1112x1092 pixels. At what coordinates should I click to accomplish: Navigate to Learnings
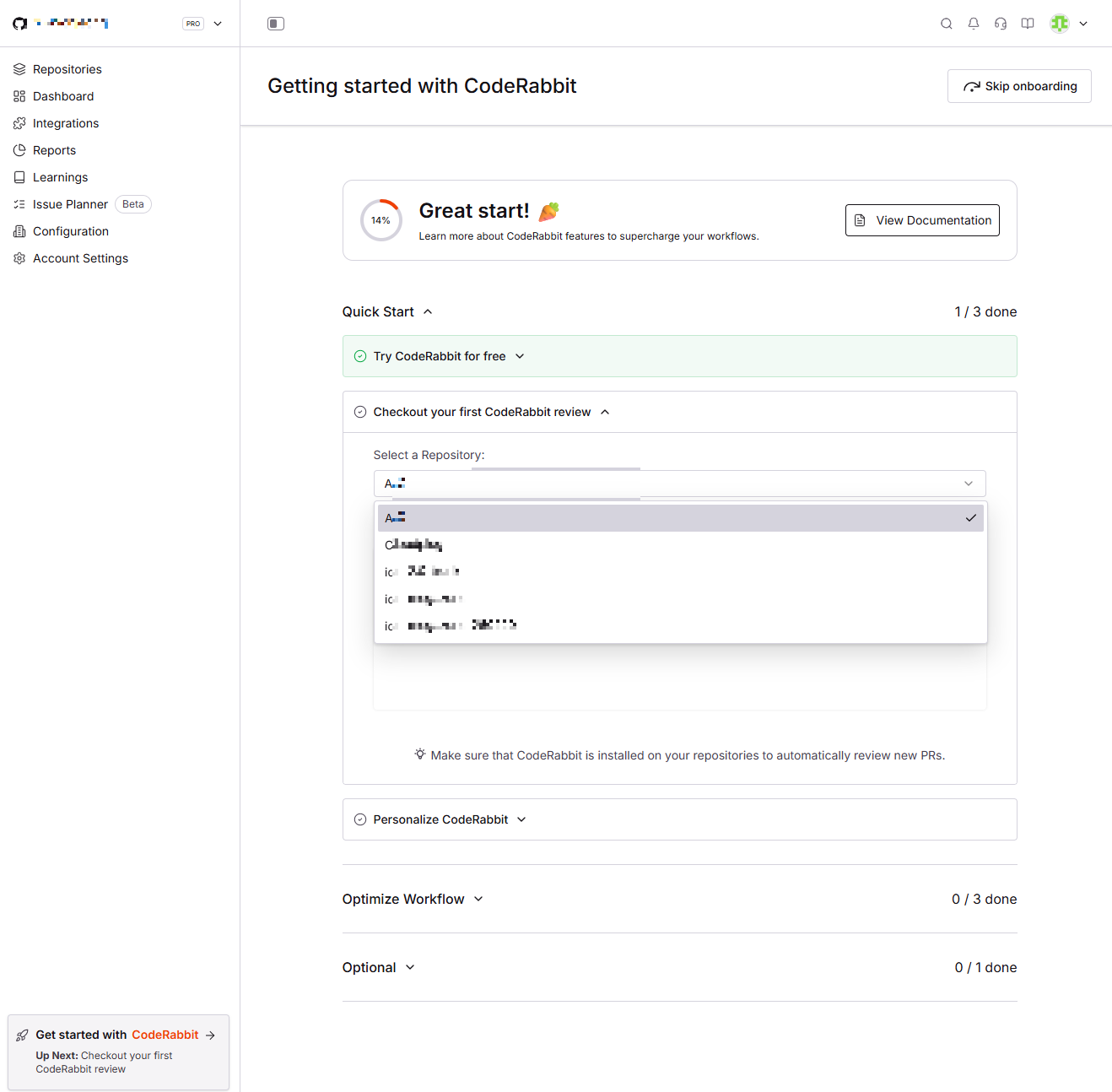point(60,177)
